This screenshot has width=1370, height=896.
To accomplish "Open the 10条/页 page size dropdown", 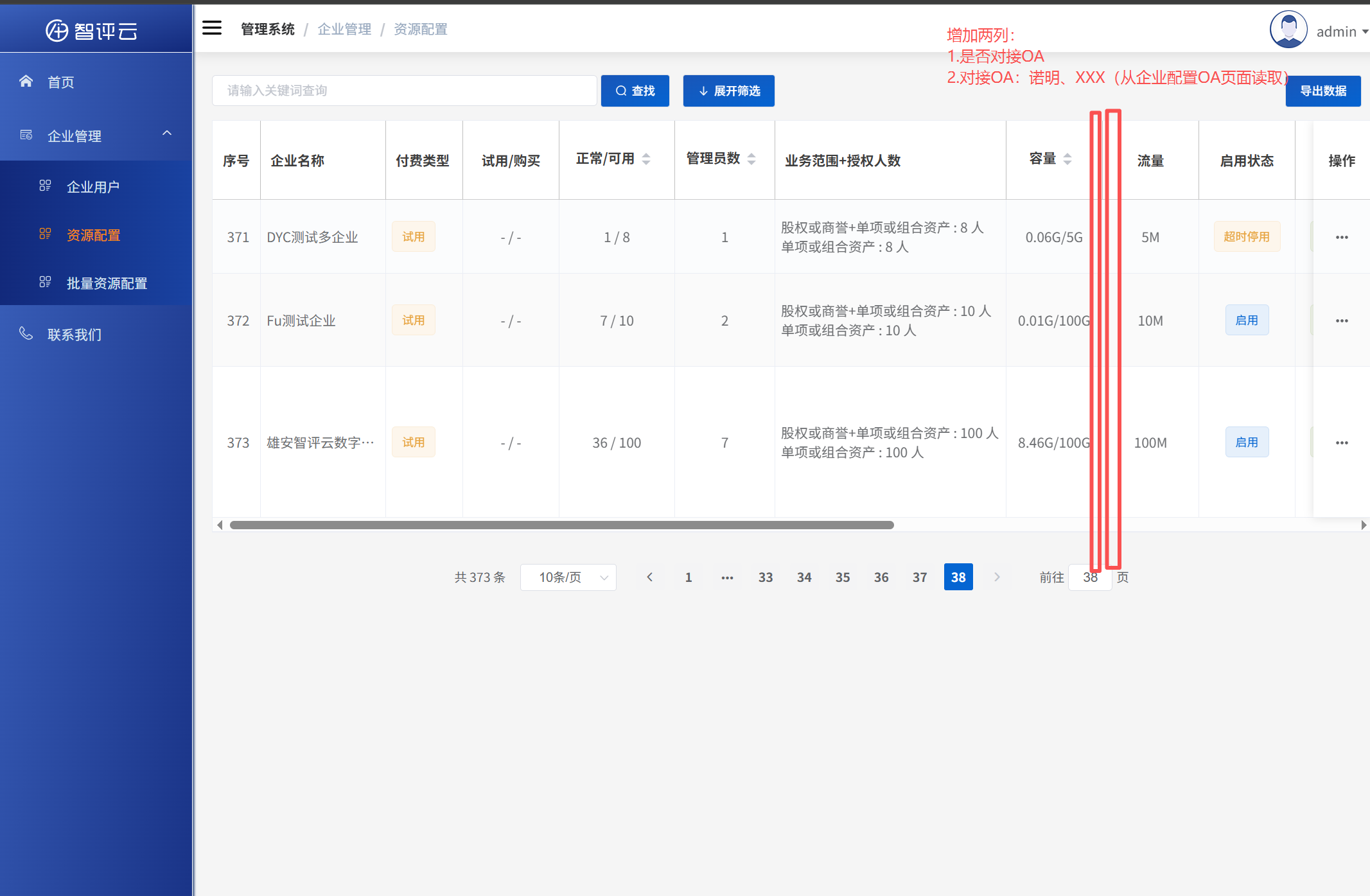I will (x=568, y=577).
